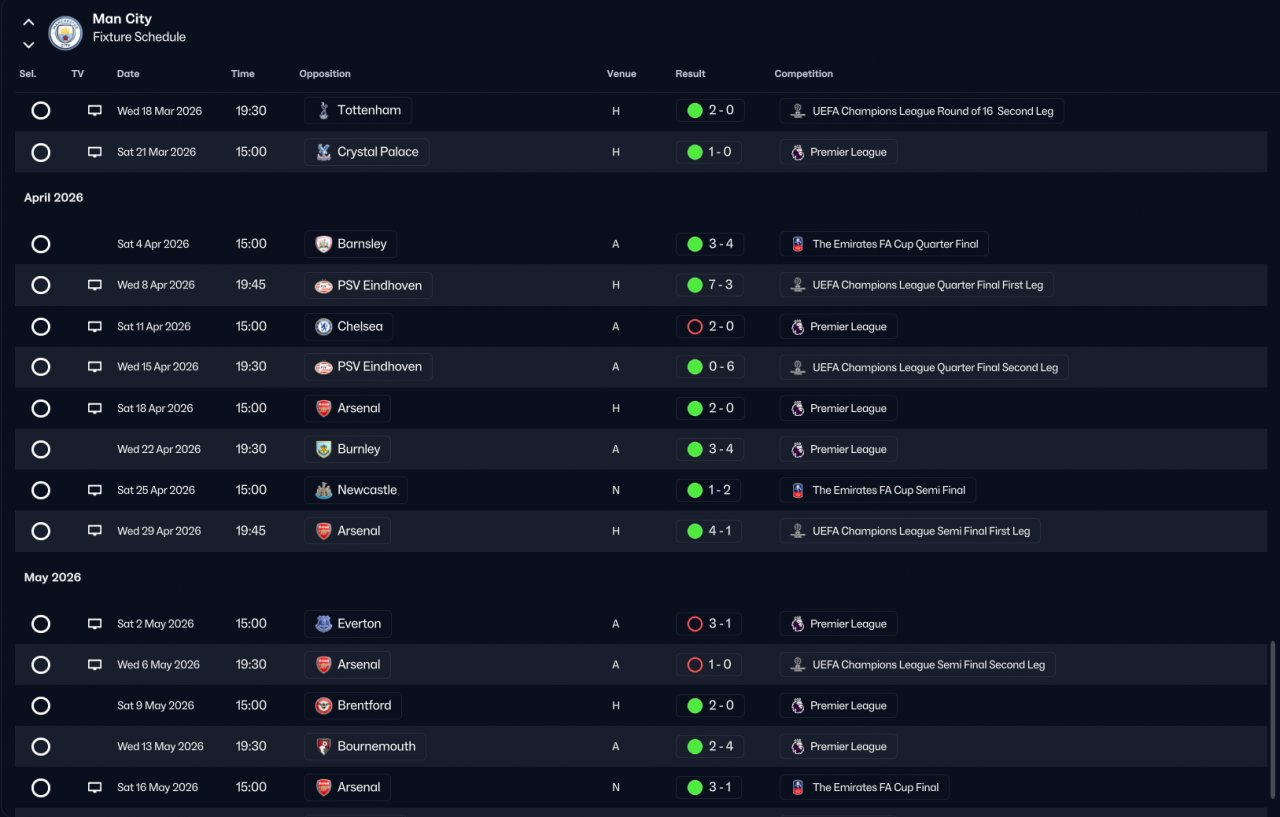Select the Barnsley fixture radio button
The width and height of the screenshot is (1280, 817).
pyautogui.click(x=41, y=244)
